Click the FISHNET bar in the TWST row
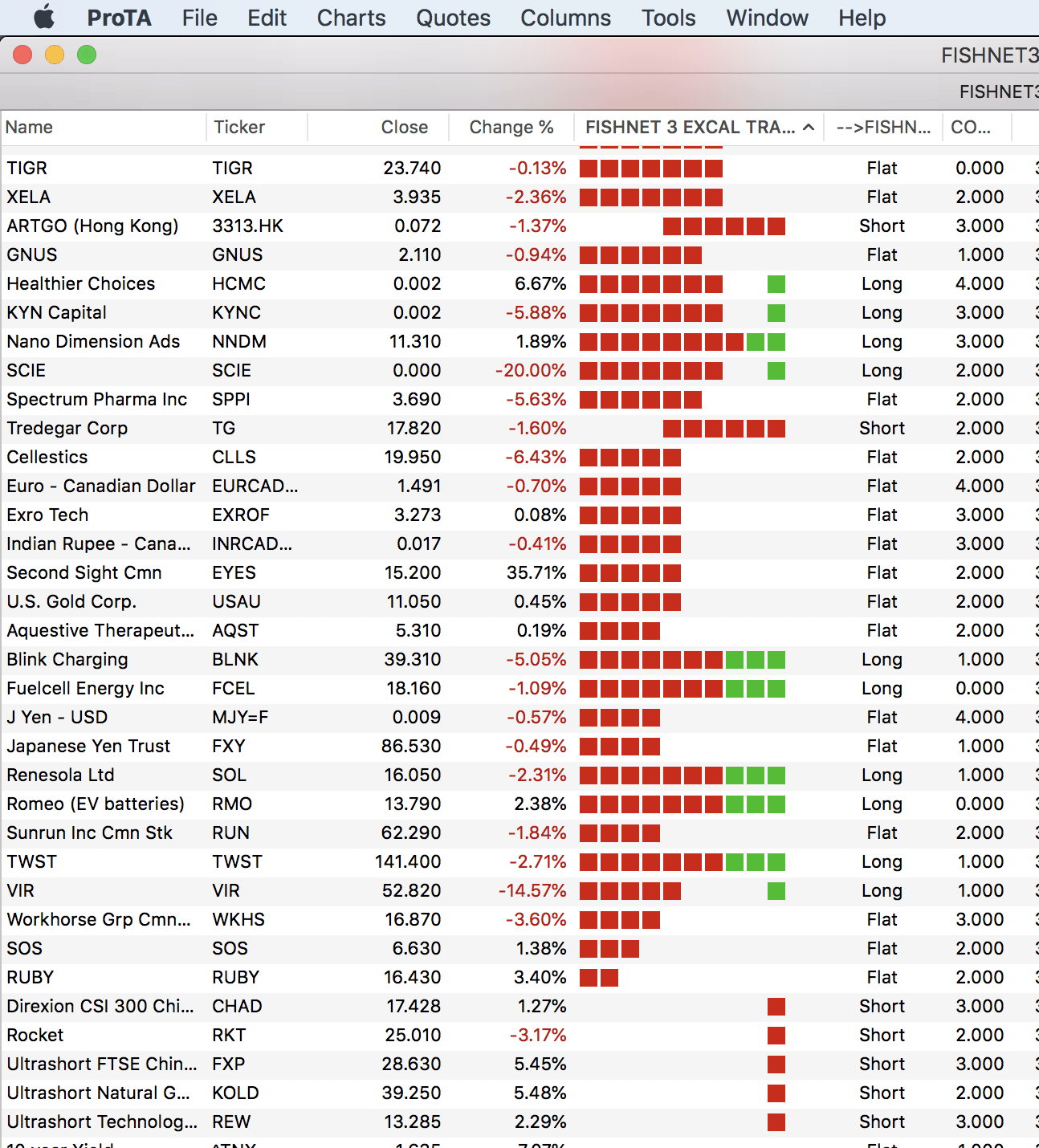Viewport: 1039px width, 1148px height. pyautogui.click(x=682, y=862)
